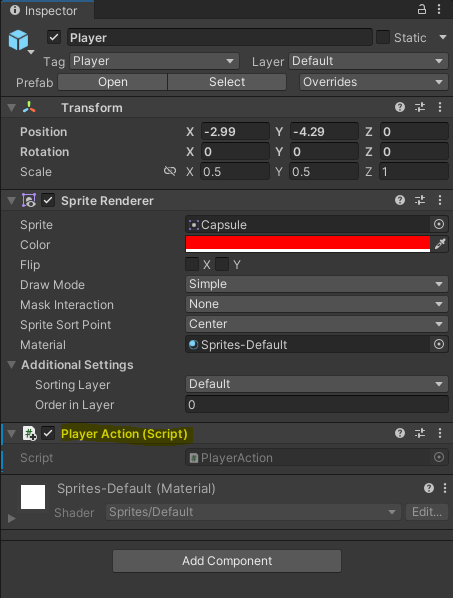Screen dimensions: 453x598
Task: Toggle Flip Y checkbox
Action: 222,264
